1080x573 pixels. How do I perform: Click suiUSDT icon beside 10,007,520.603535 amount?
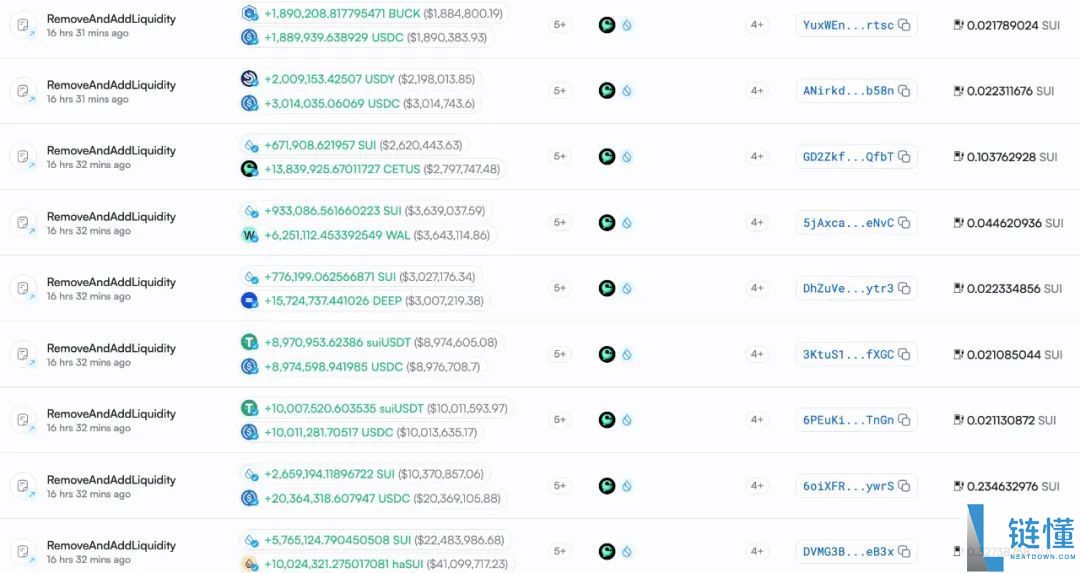coord(249,408)
